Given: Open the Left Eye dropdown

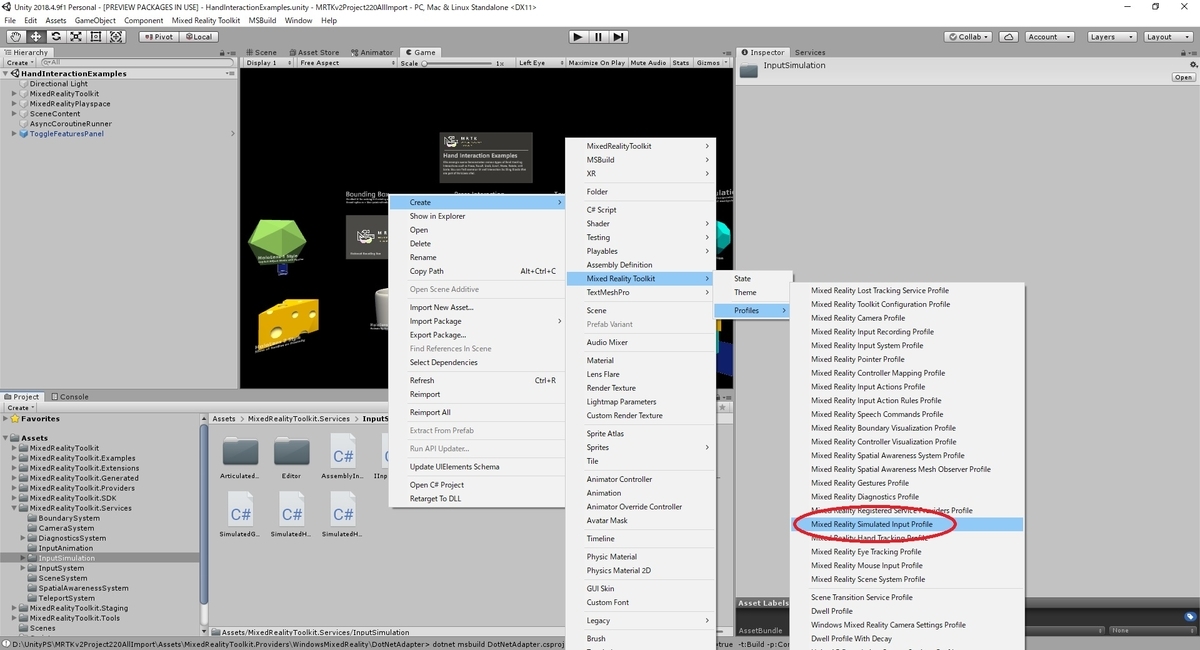Looking at the screenshot, I should coord(540,63).
